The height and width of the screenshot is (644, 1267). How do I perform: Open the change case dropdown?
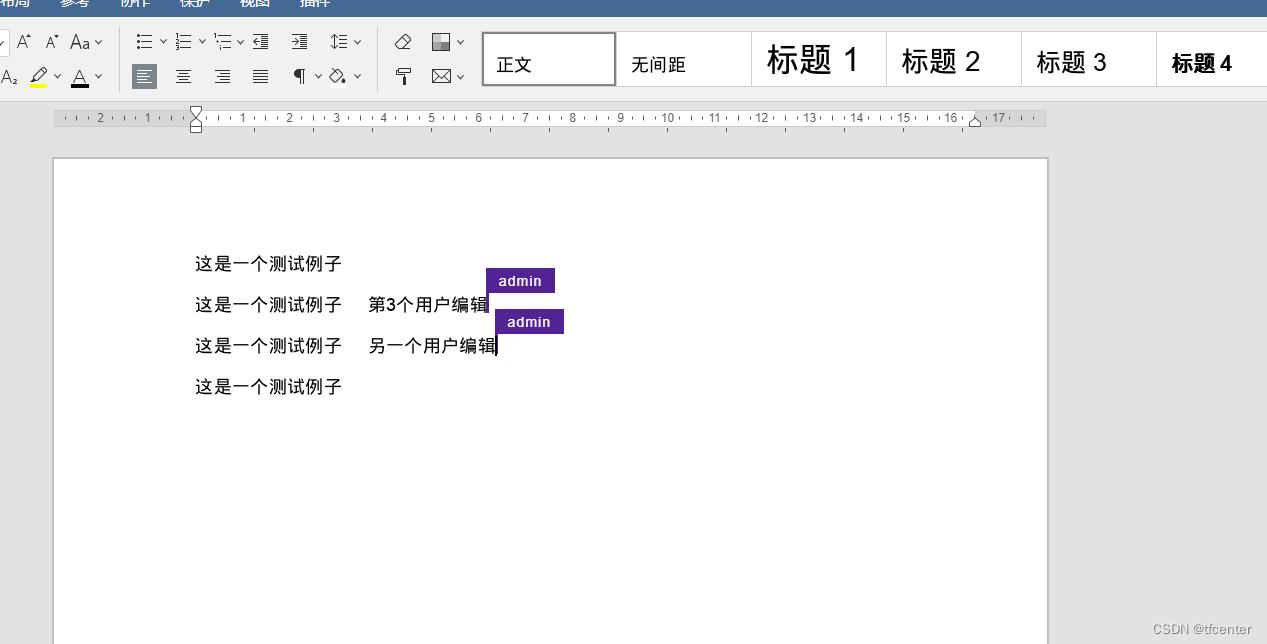(x=86, y=42)
